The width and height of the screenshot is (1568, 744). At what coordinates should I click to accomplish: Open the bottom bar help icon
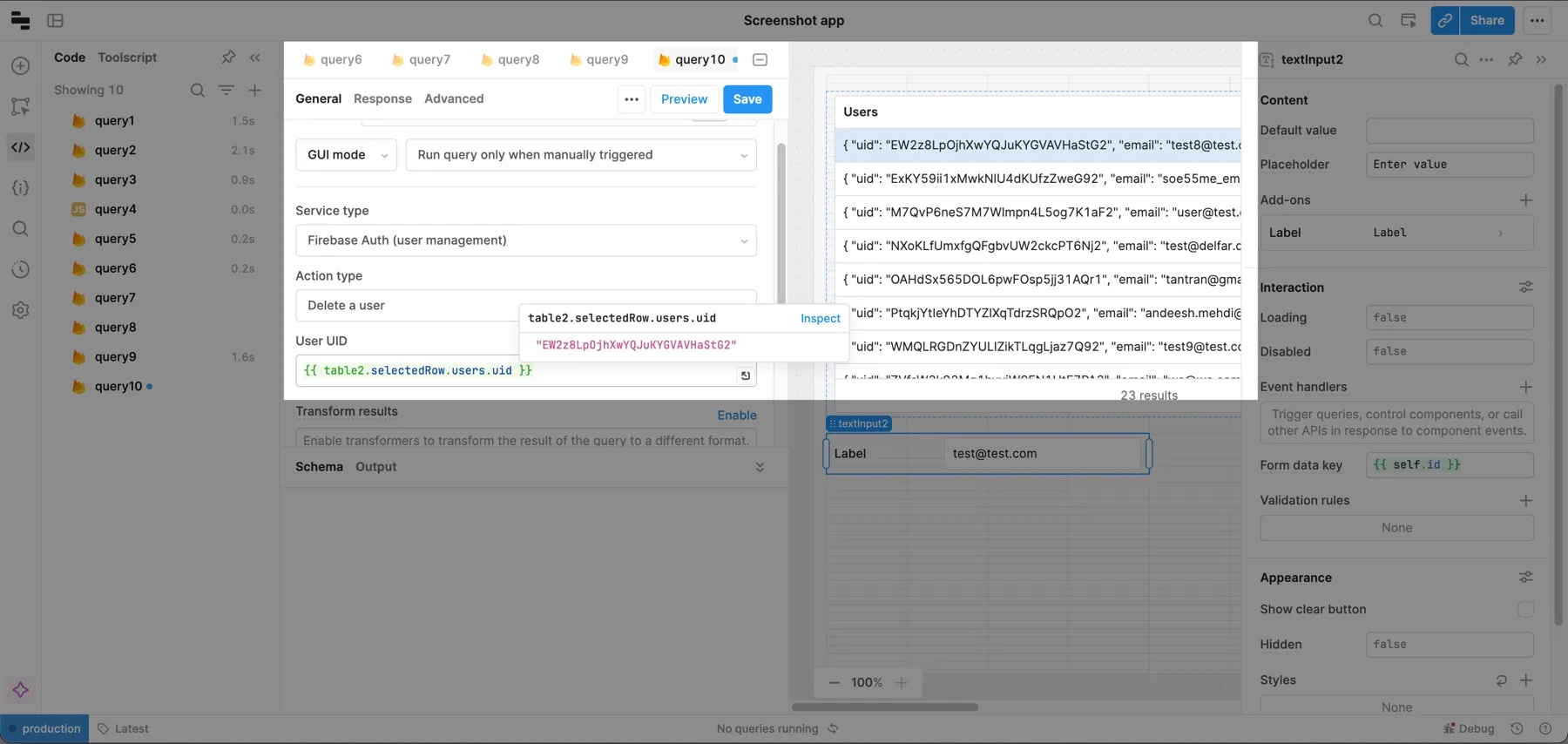pyautogui.click(x=1545, y=728)
